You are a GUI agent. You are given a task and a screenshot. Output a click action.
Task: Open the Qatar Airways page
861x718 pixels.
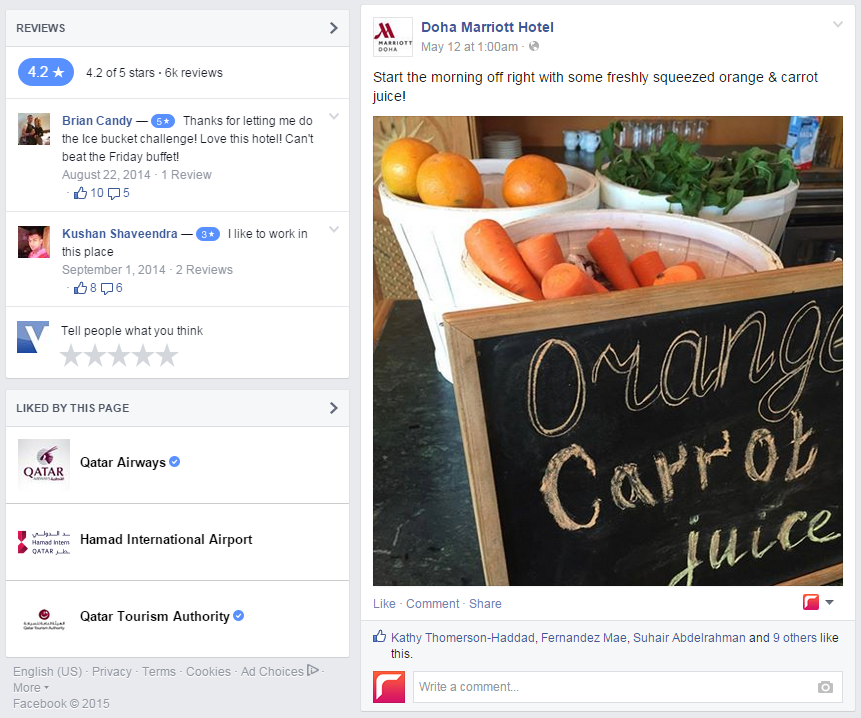[x=123, y=462]
